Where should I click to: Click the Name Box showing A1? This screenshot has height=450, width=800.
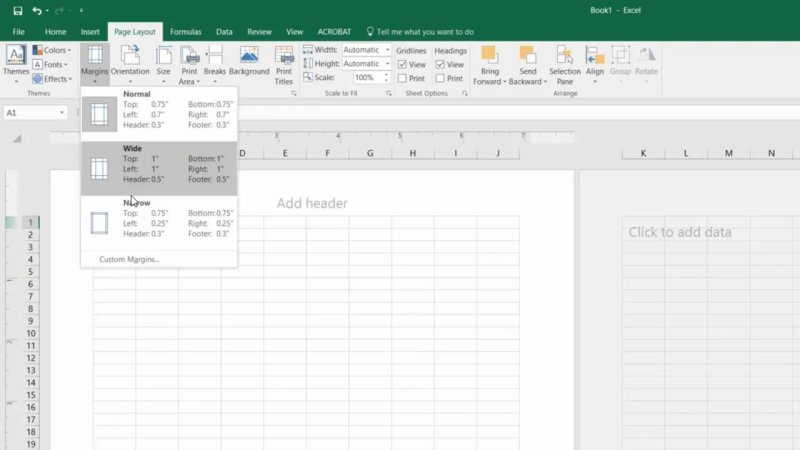point(31,113)
